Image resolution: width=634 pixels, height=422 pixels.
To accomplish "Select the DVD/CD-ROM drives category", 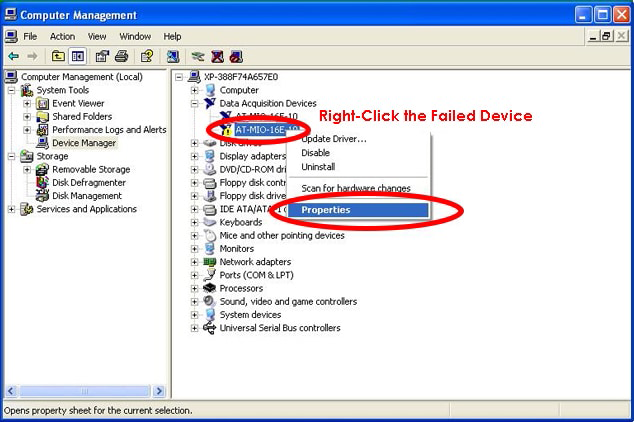I will (x=253, y=169).
